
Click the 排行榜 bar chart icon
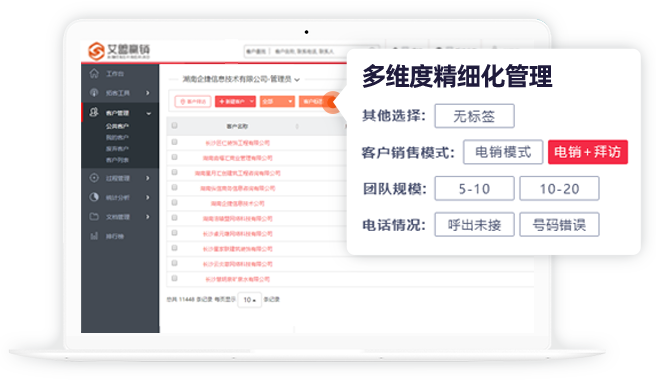(94, 236)
